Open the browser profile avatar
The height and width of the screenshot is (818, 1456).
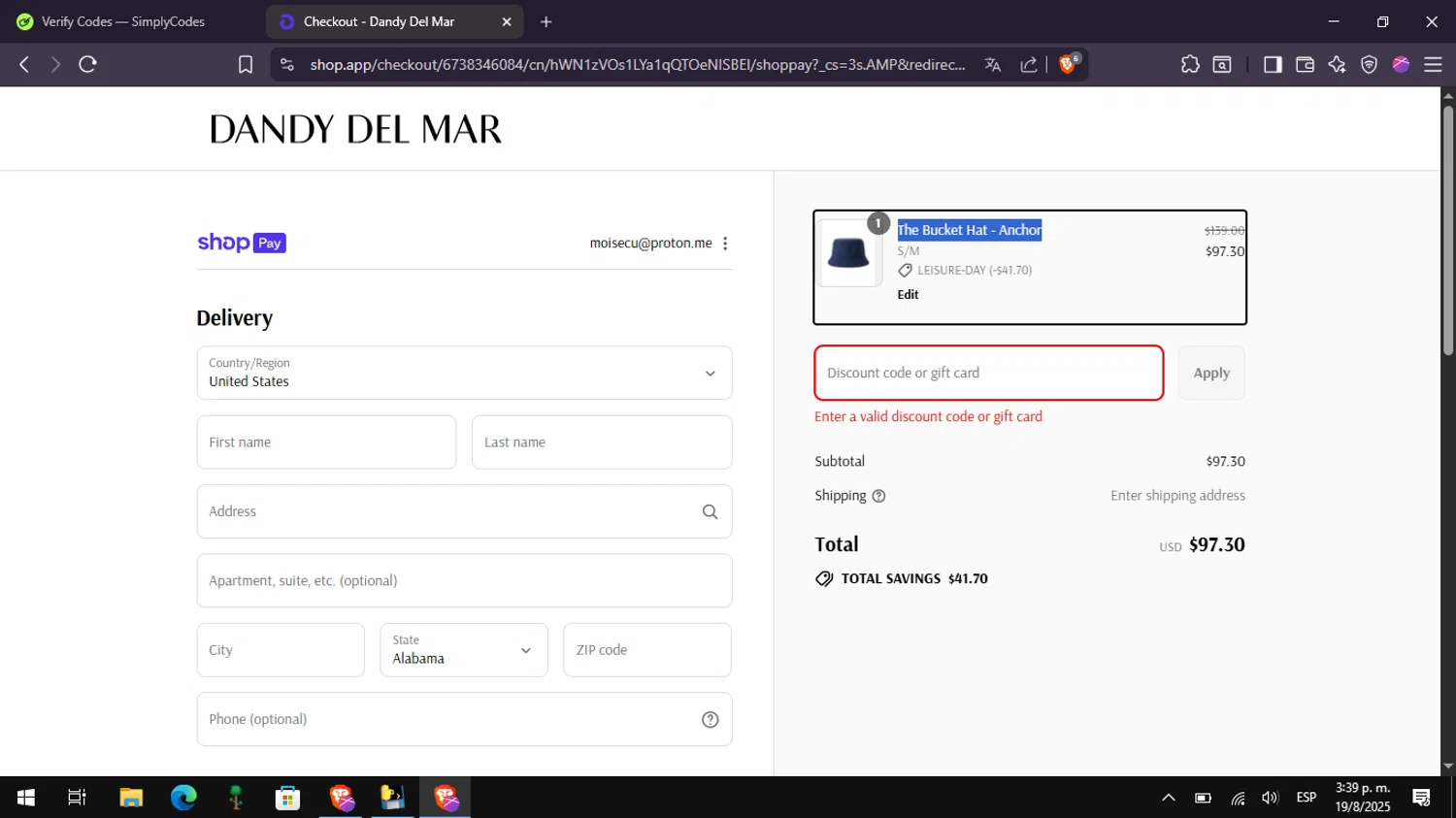1401,64
